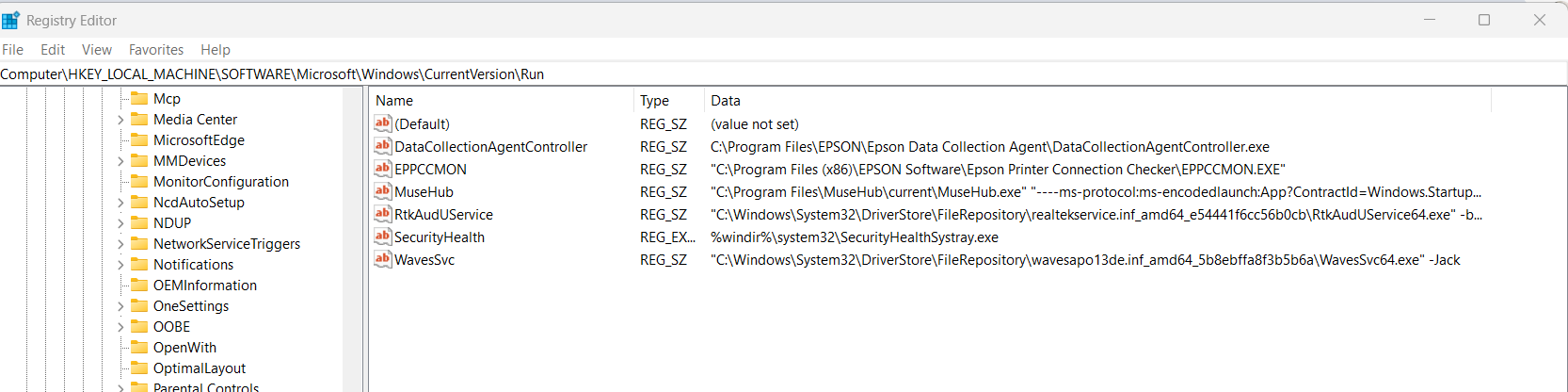
Task: Click the OOBE folder icon
Action: [139, 326]
